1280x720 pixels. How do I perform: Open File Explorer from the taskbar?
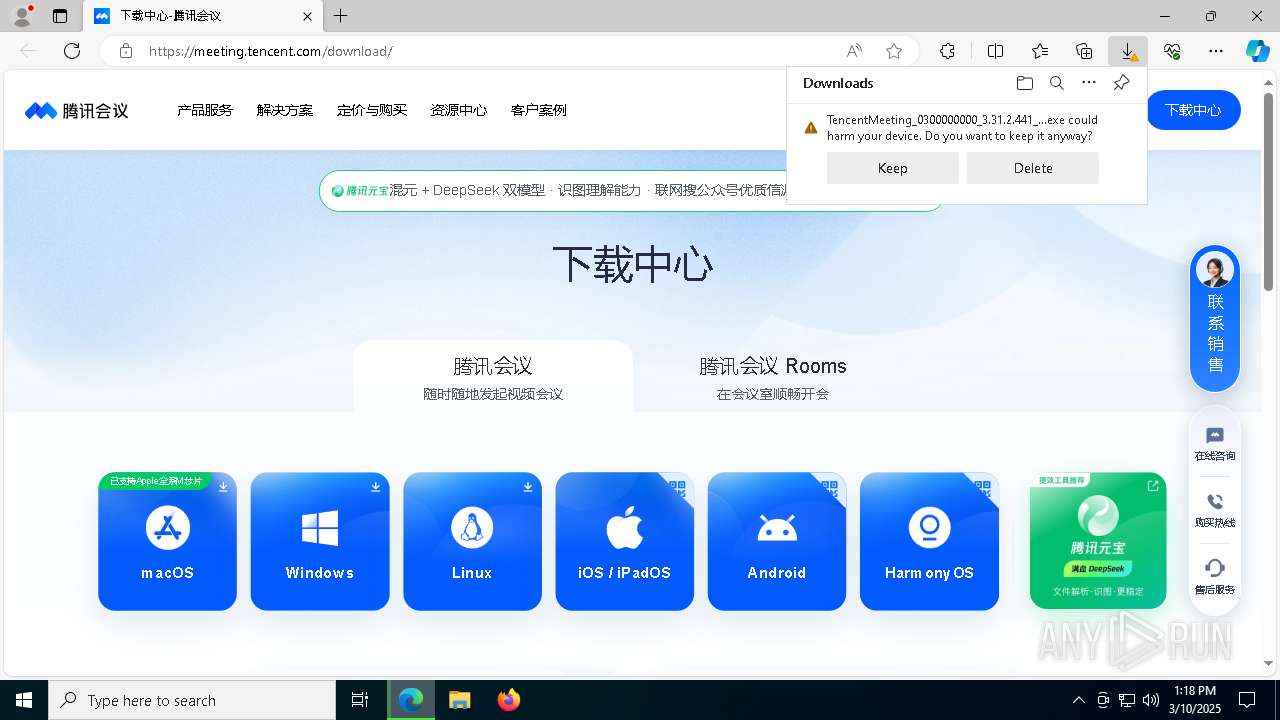pos(459,700)
